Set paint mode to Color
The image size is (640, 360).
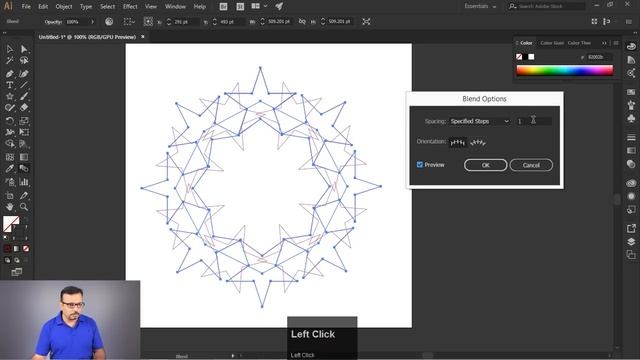(7, 249)
